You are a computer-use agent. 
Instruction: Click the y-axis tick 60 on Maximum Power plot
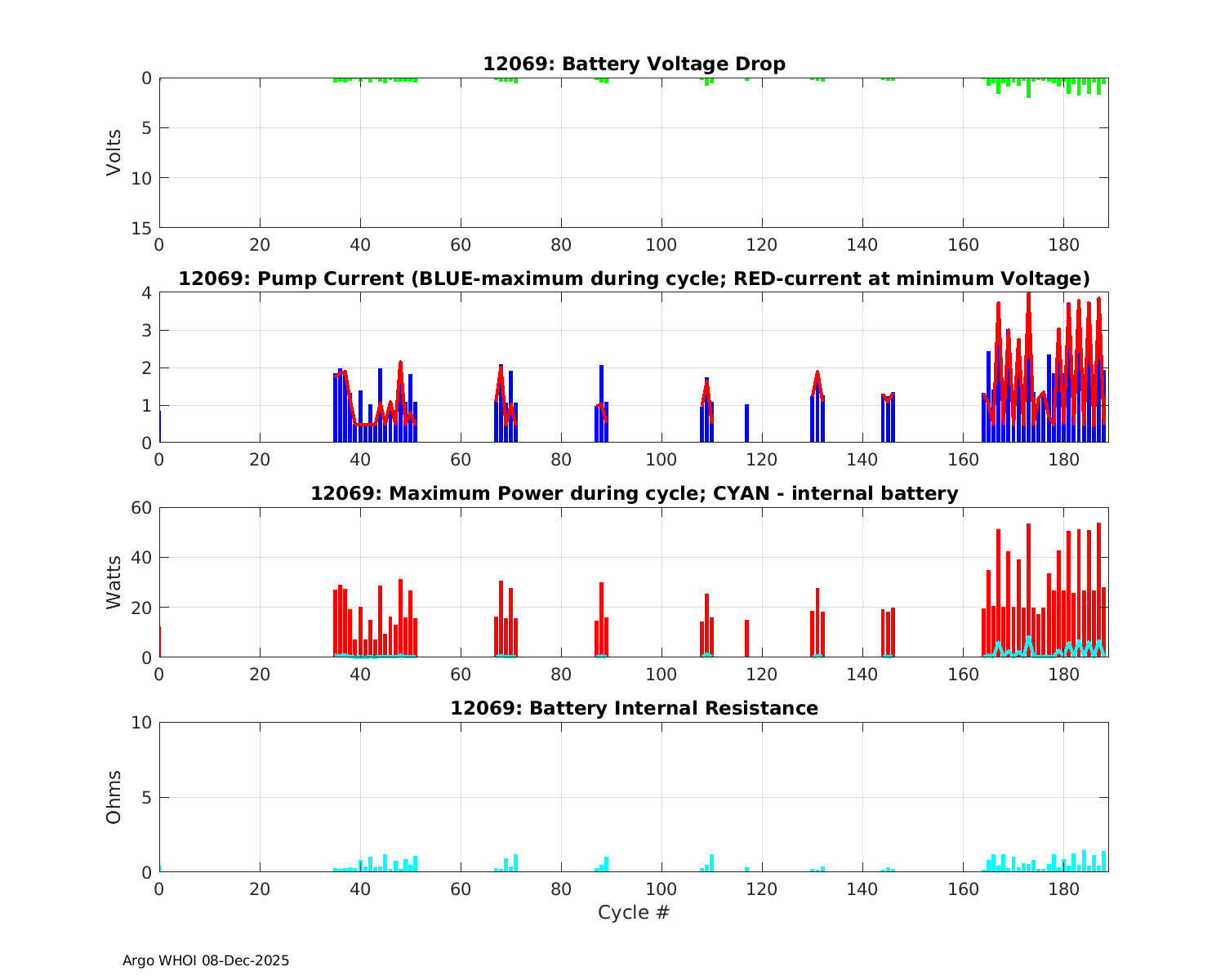142,508
